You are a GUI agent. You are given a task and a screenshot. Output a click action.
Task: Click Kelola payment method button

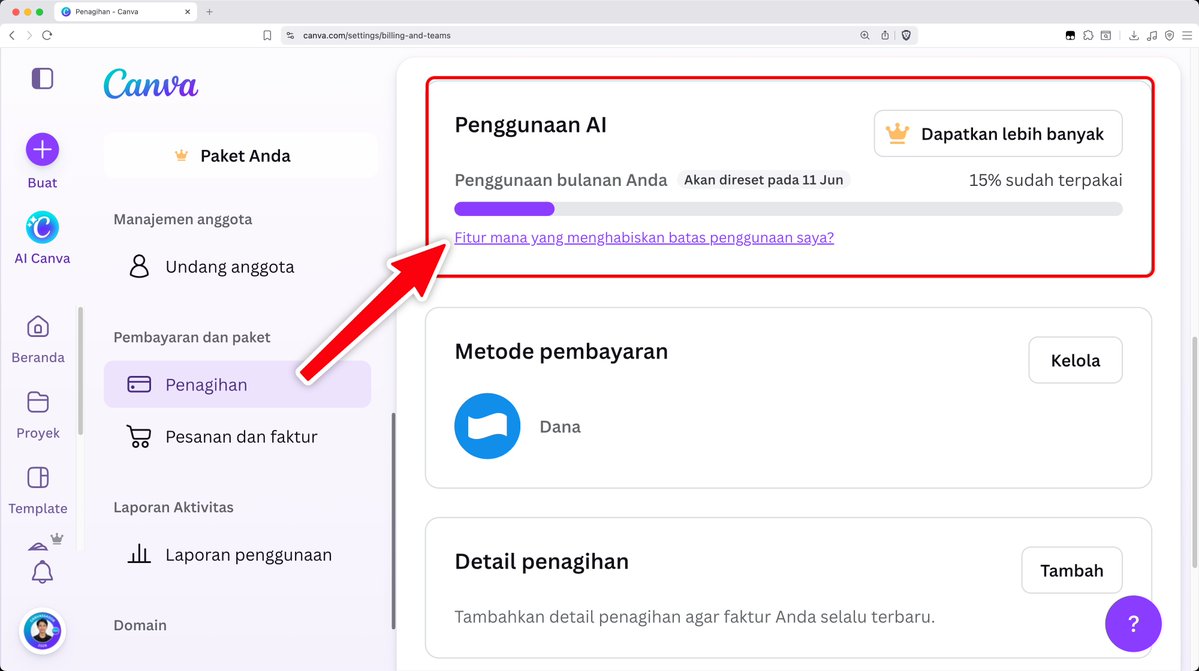tap(1075, 360)
